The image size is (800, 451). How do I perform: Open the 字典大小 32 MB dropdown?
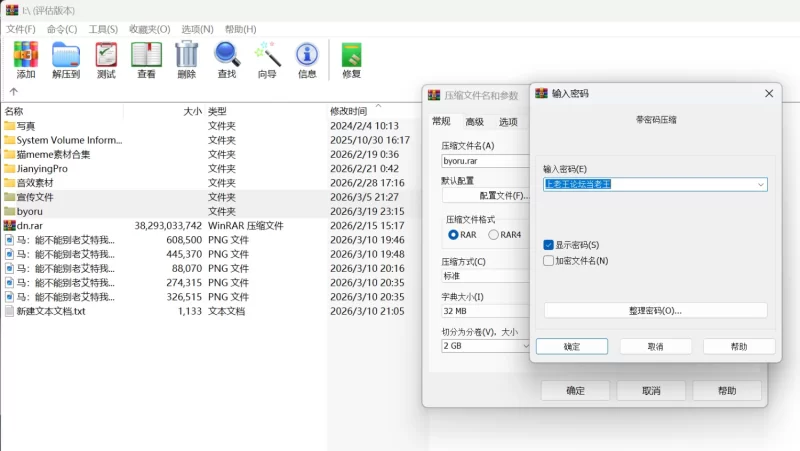coord(485,311)
